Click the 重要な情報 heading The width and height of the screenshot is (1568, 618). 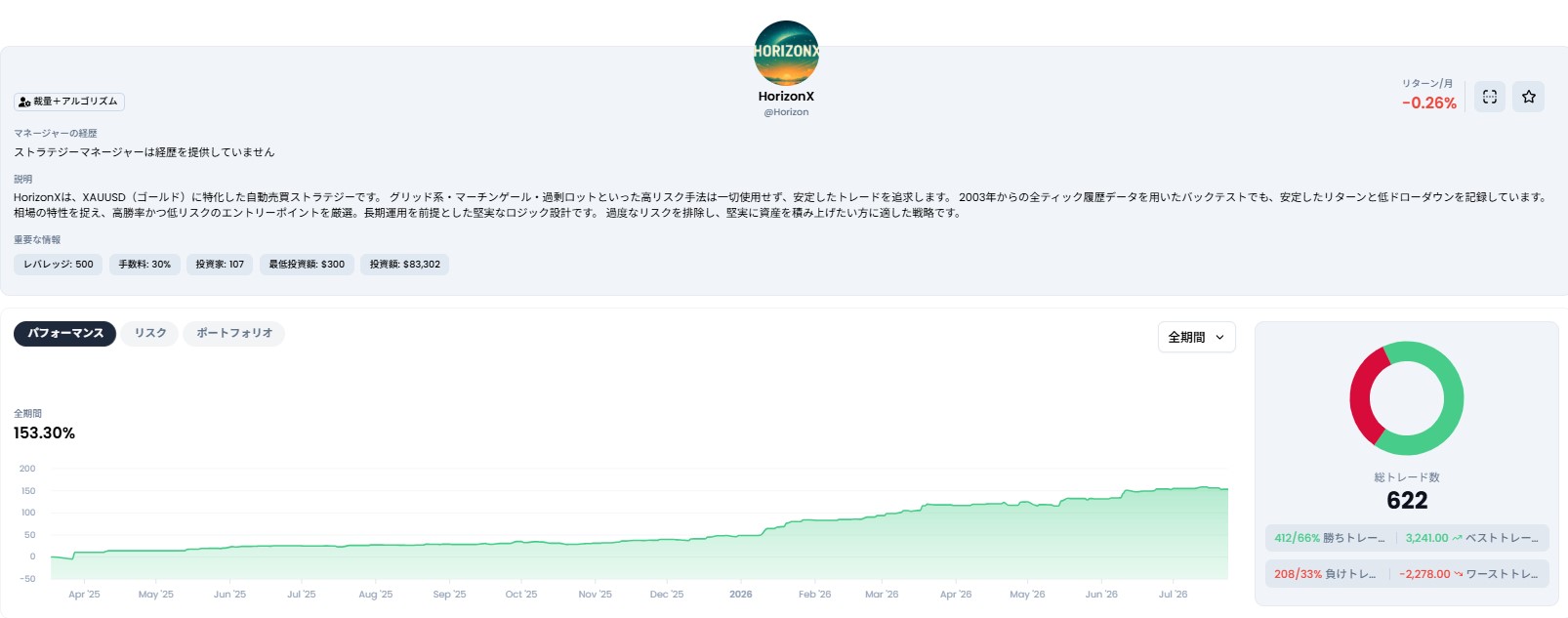(37, 239)
